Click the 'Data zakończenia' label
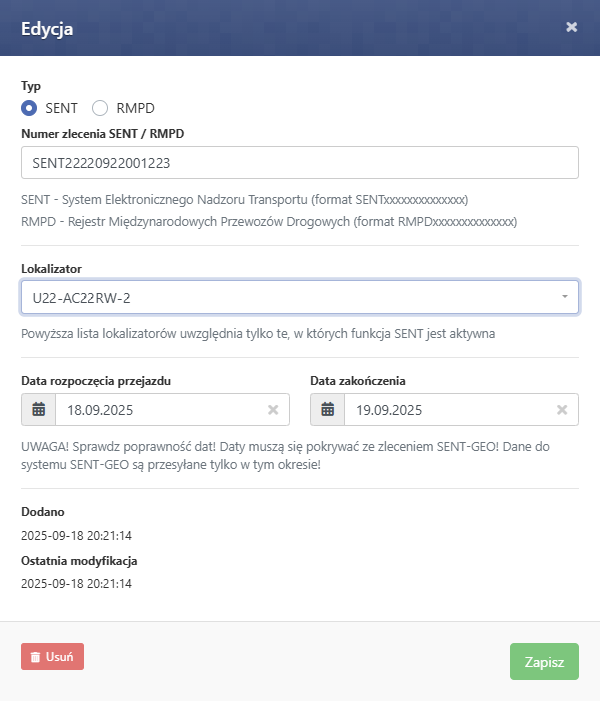Screen dimensions: 600x701 pos(358,381)
